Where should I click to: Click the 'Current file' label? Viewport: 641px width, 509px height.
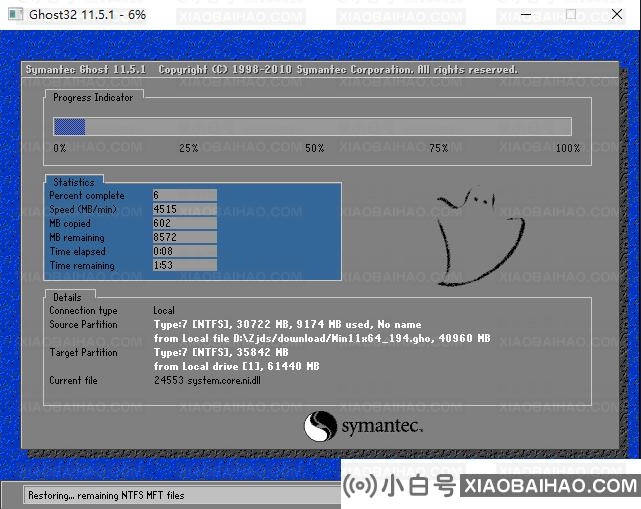pyautogui.click(x=74, y=380)
